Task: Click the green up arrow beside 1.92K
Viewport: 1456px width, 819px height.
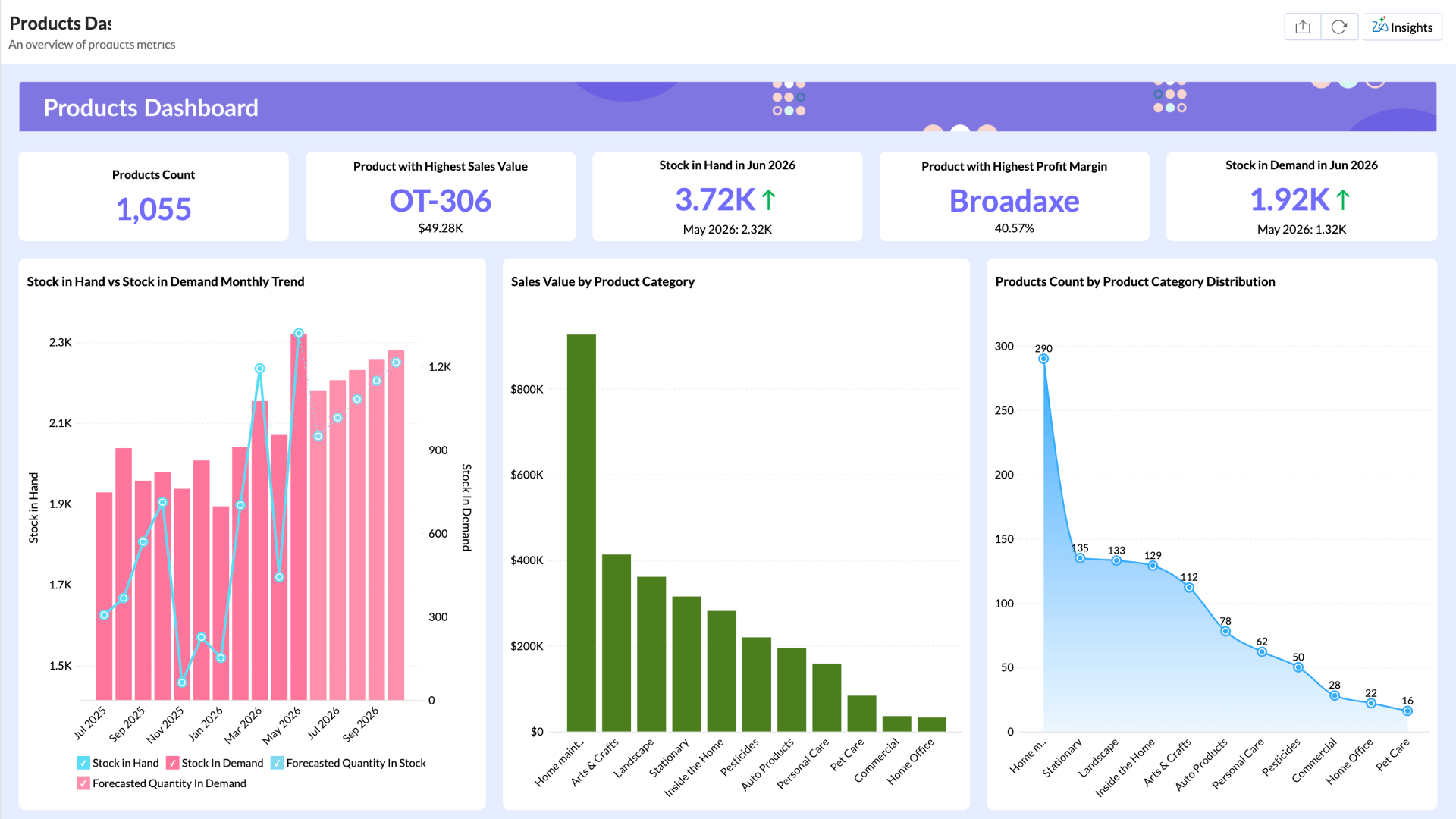Action: (1343, 200)
